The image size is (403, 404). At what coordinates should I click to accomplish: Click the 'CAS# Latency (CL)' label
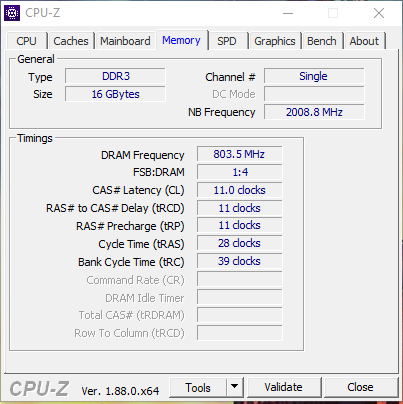coord(138,190)
